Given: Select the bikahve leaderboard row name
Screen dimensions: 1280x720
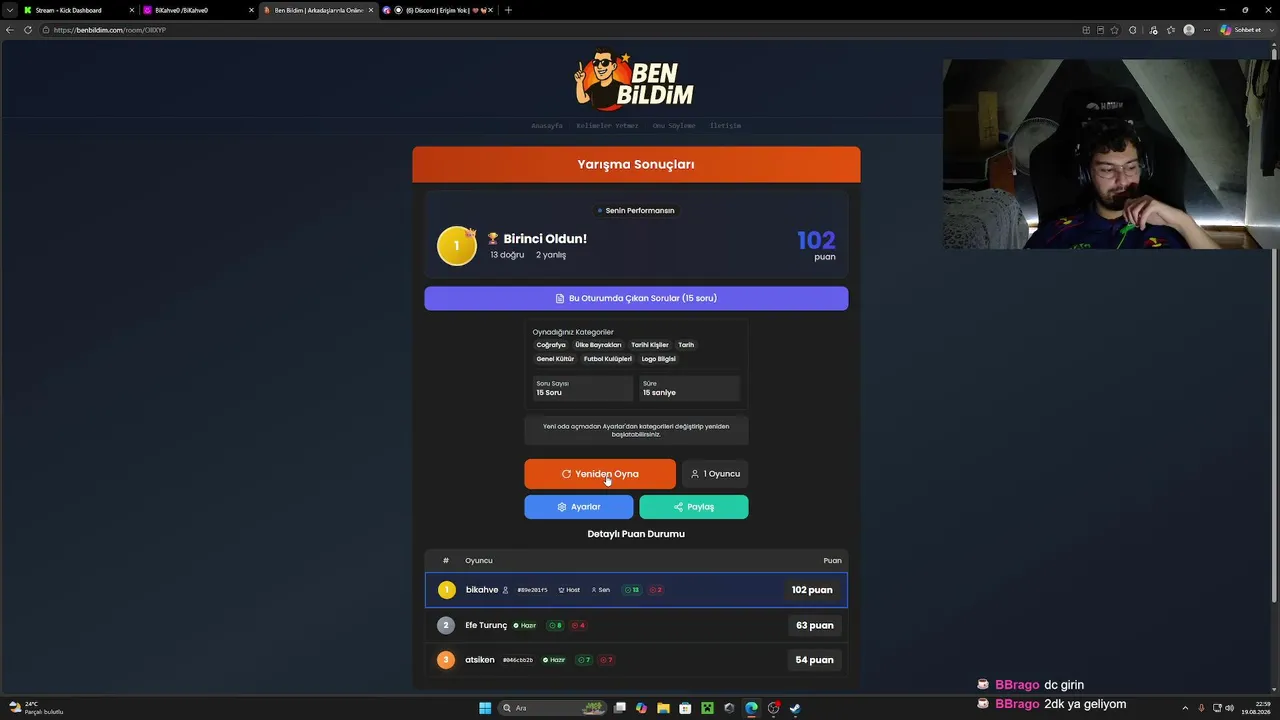Looking at the screenshot, I should 482,590.
